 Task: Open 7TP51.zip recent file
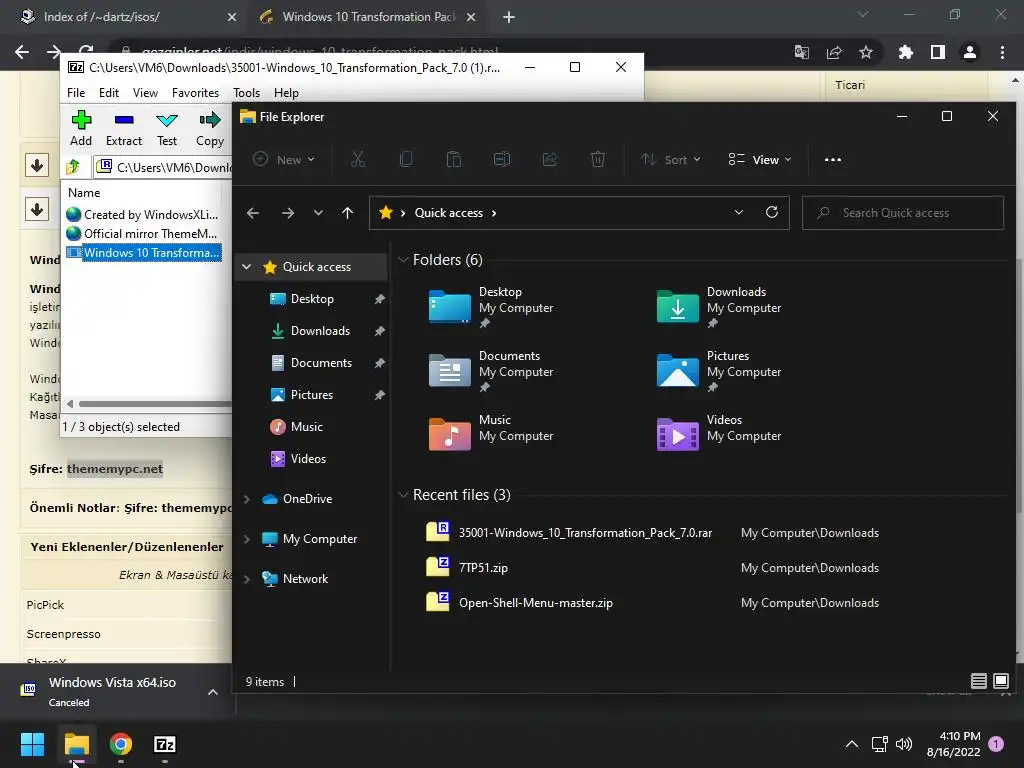click(x=483, y=568)
